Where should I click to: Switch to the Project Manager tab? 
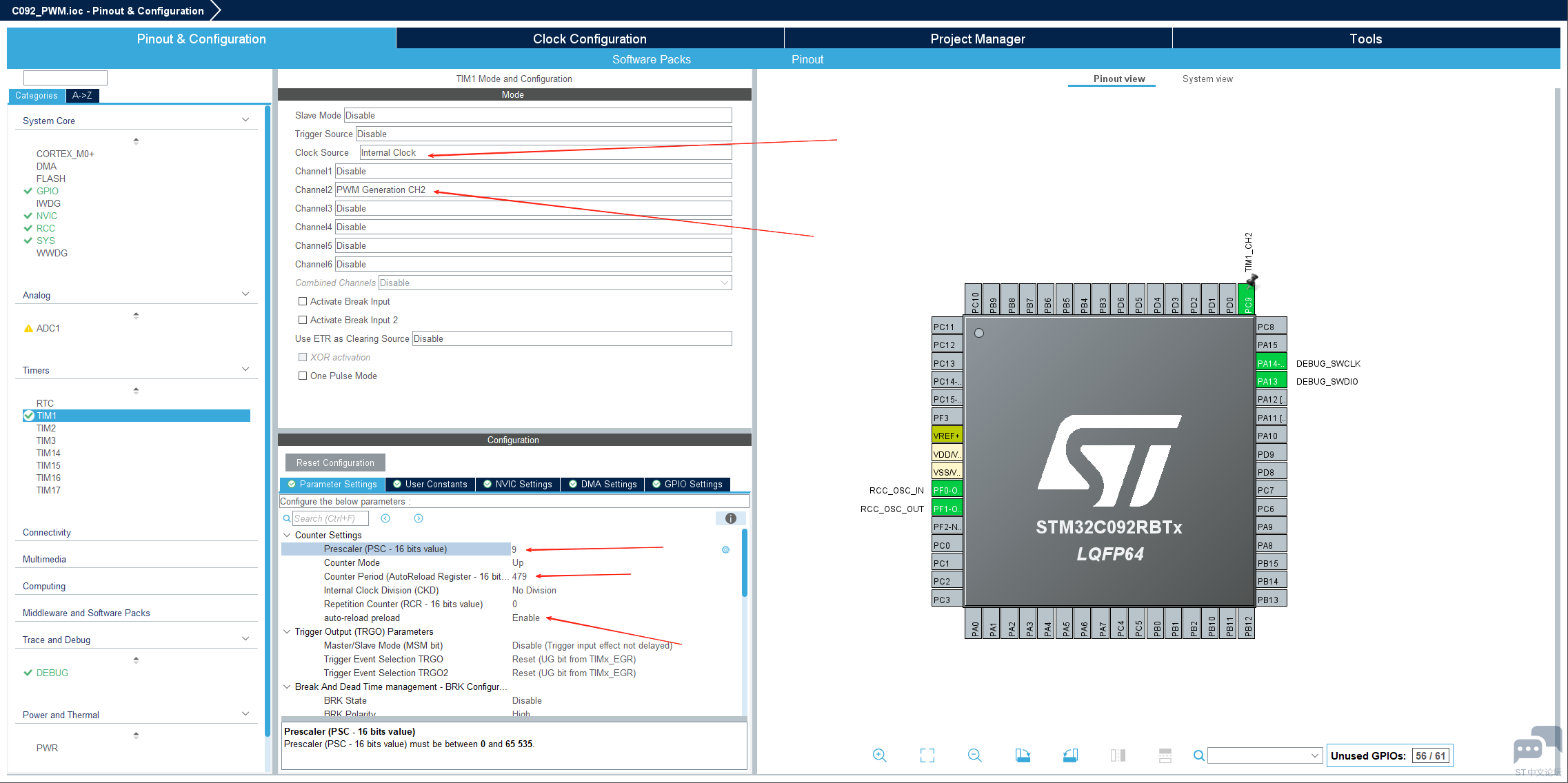pos(978,39)
